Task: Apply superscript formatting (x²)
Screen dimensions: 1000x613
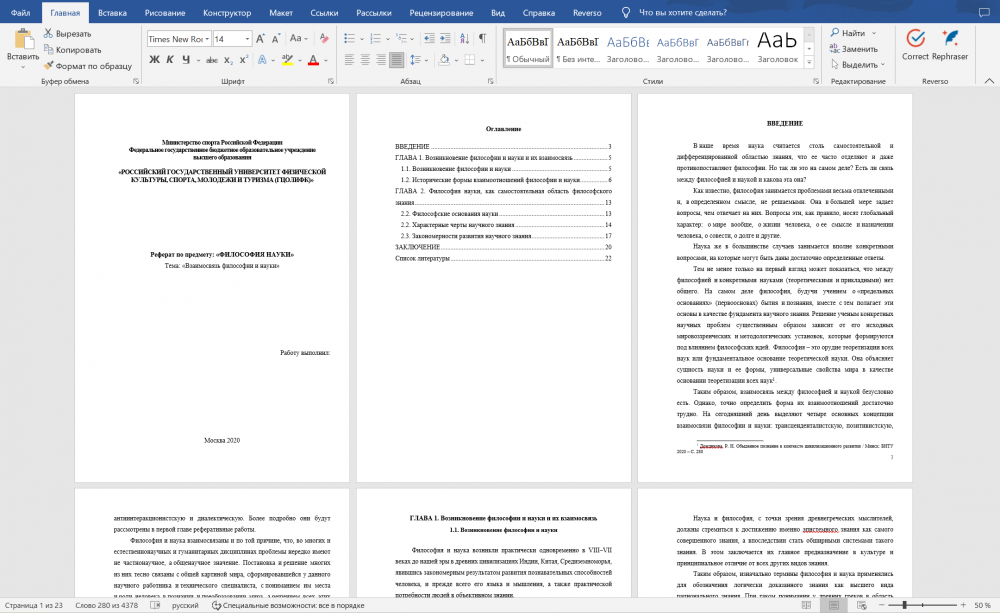Action: coord(244,60)
